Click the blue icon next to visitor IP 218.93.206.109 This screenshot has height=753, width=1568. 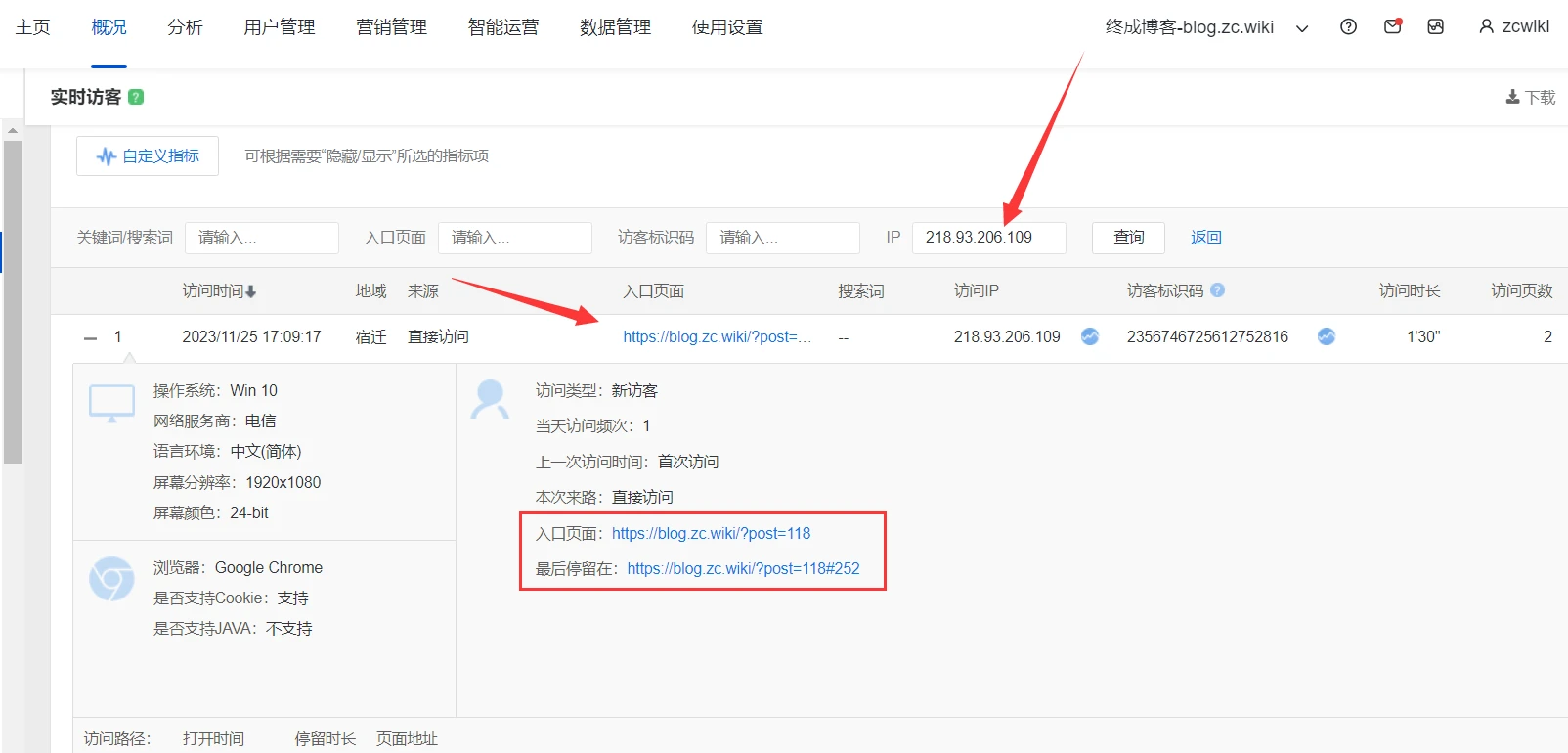(1090, 336)
